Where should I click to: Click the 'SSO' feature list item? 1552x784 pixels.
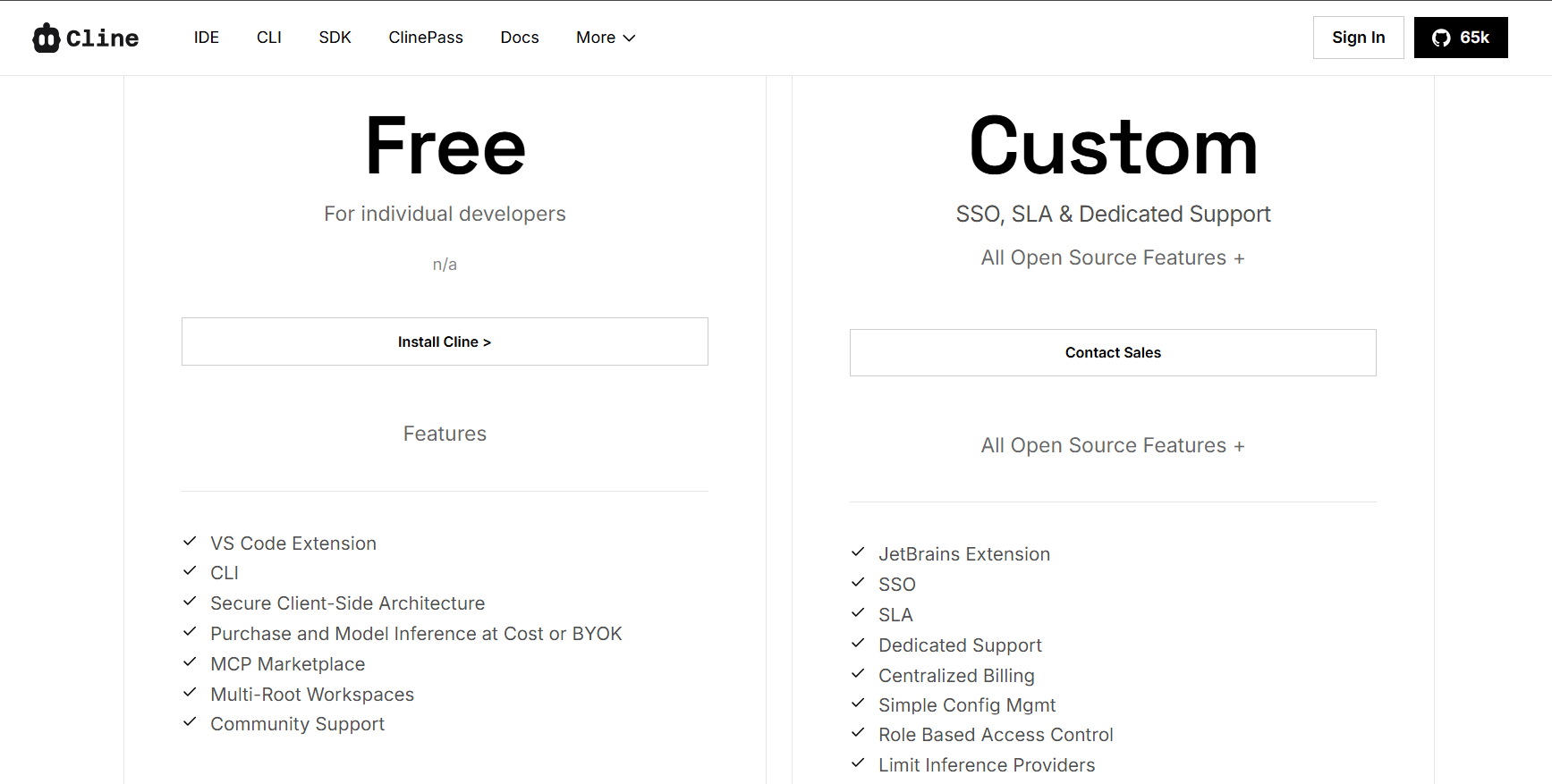click(897, 585)
